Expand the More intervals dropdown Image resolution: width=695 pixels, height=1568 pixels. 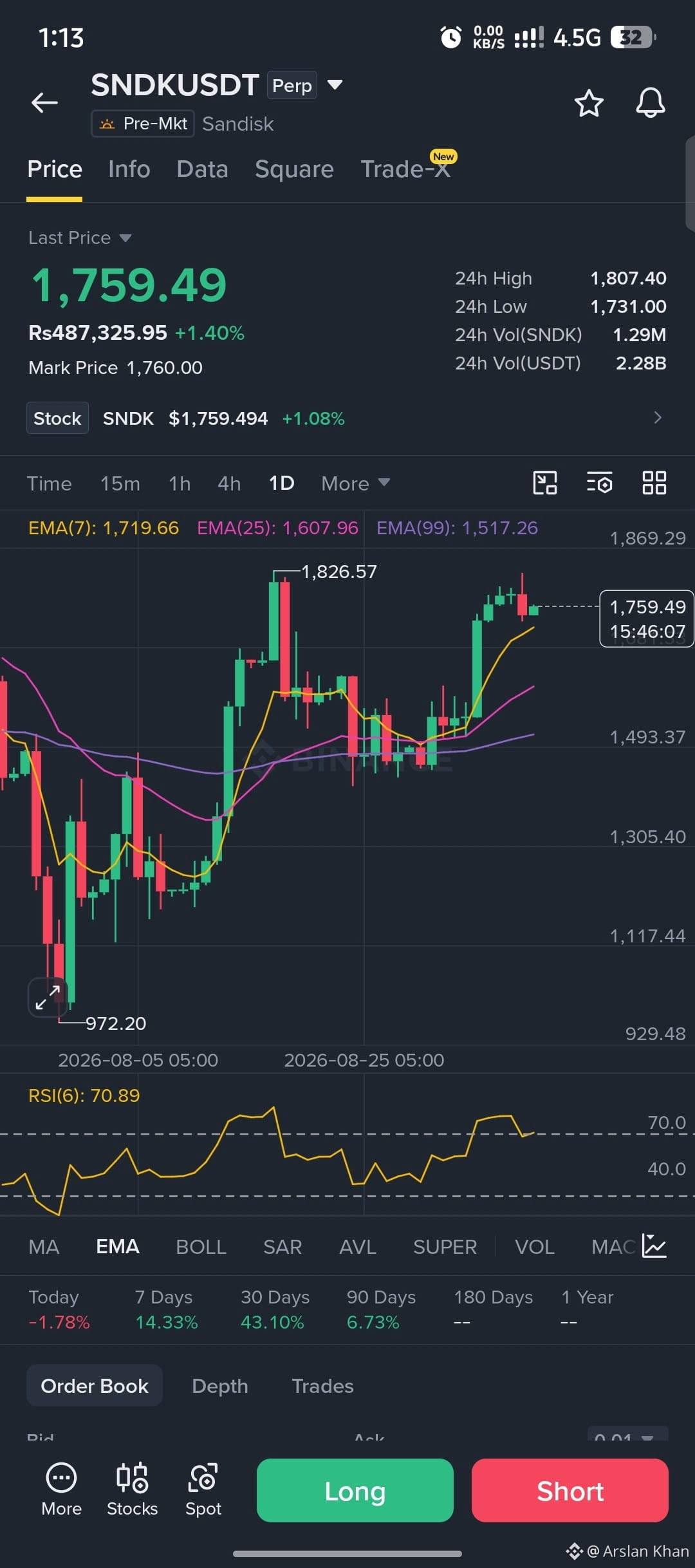coord(356,483)
